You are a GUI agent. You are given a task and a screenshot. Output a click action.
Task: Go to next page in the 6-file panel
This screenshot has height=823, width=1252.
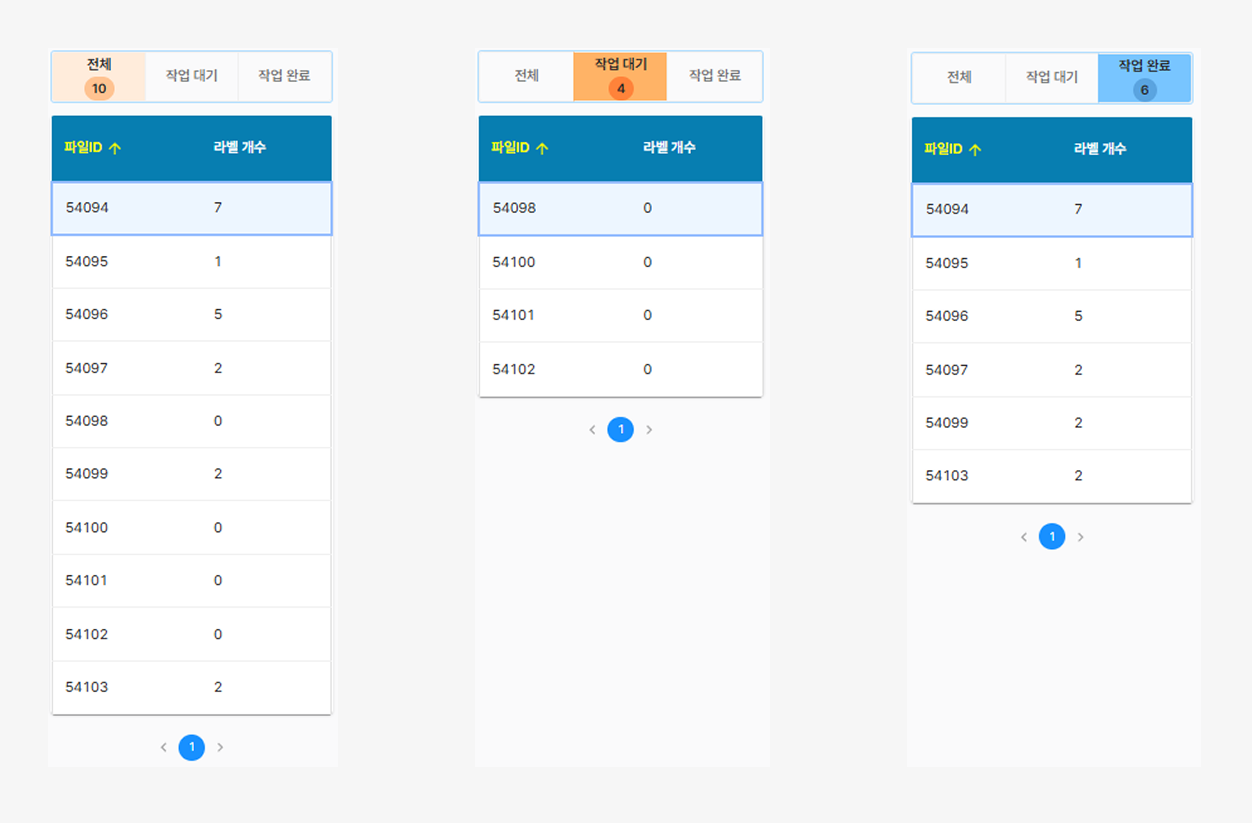[1080, 537]
